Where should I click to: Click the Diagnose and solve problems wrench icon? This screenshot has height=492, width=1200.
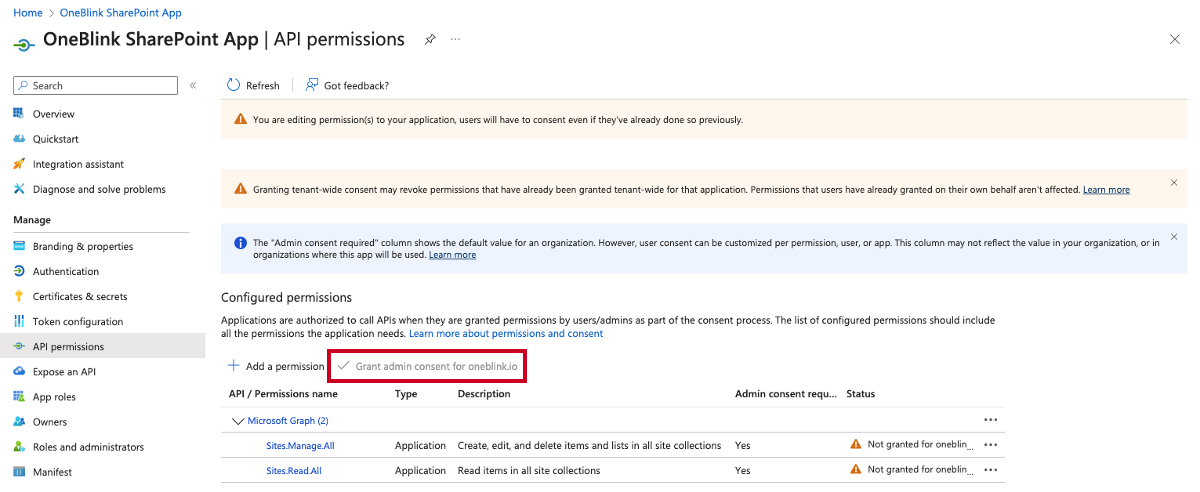pos(19,189)
